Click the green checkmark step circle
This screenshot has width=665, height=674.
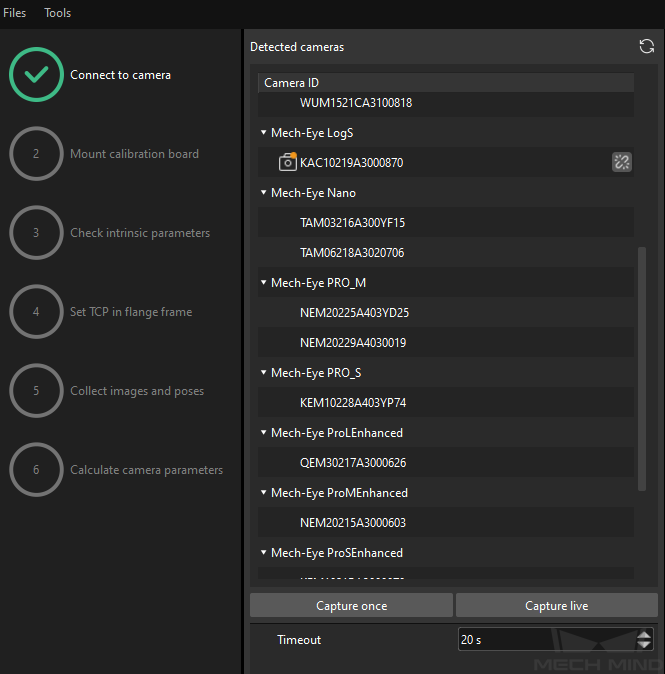click(37, 74)
